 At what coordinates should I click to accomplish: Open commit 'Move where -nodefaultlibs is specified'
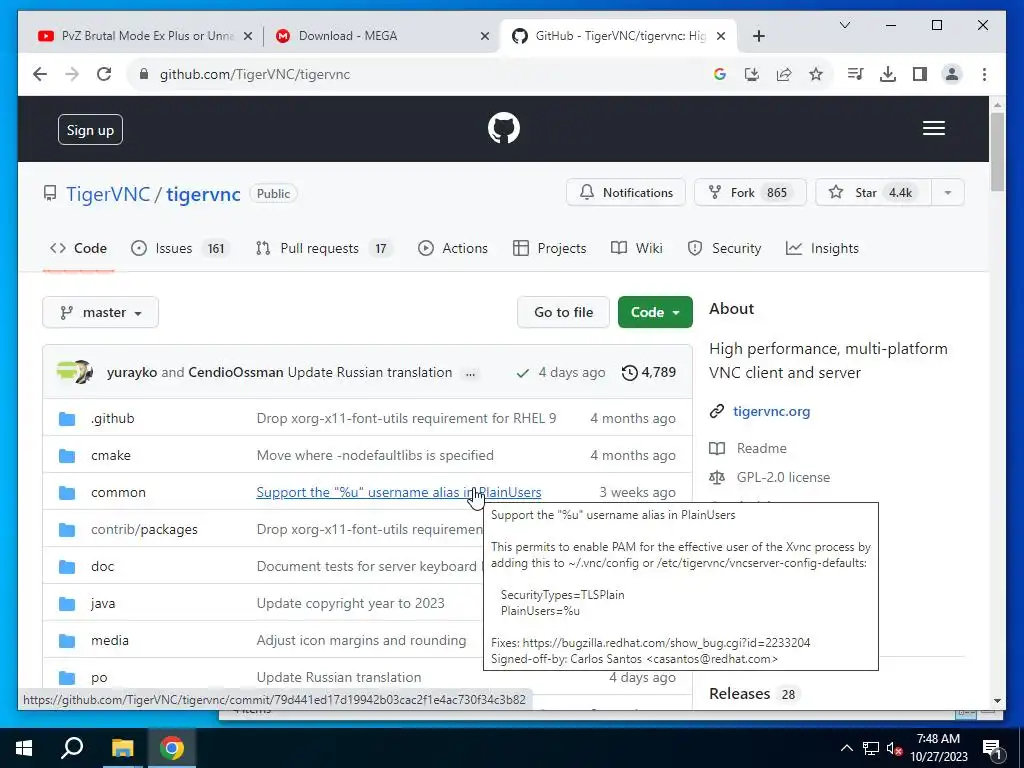[375, 455]
